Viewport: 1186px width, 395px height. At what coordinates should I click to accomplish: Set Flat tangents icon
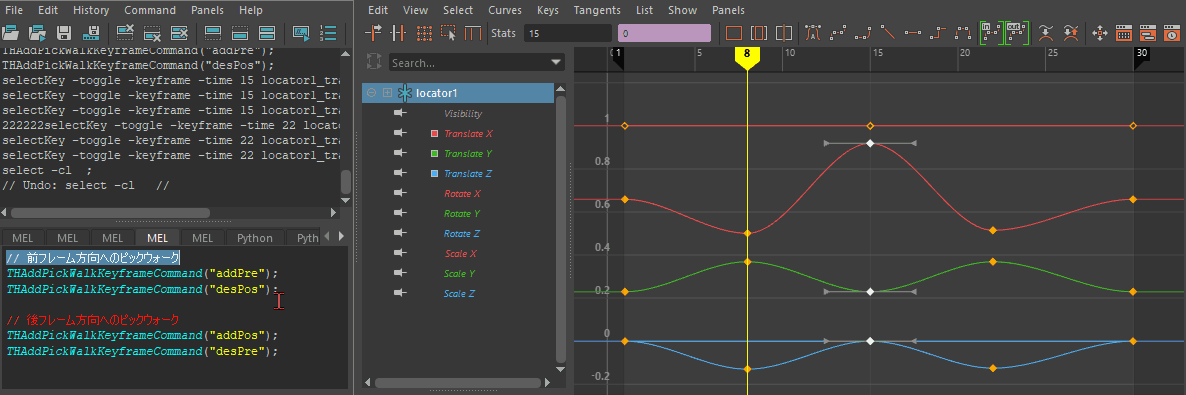pos(913,33)
